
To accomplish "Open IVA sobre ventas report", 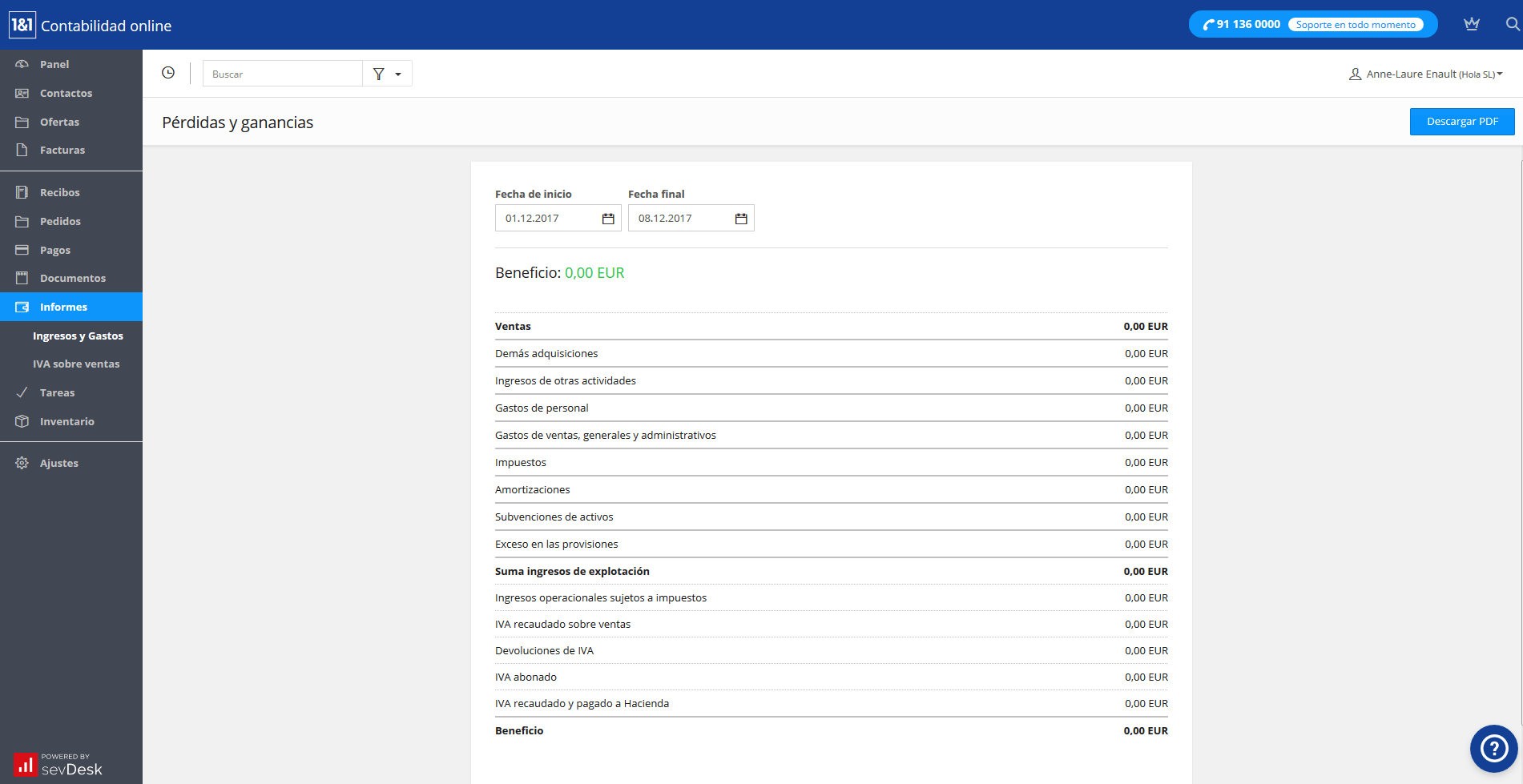I will [76, 364].
